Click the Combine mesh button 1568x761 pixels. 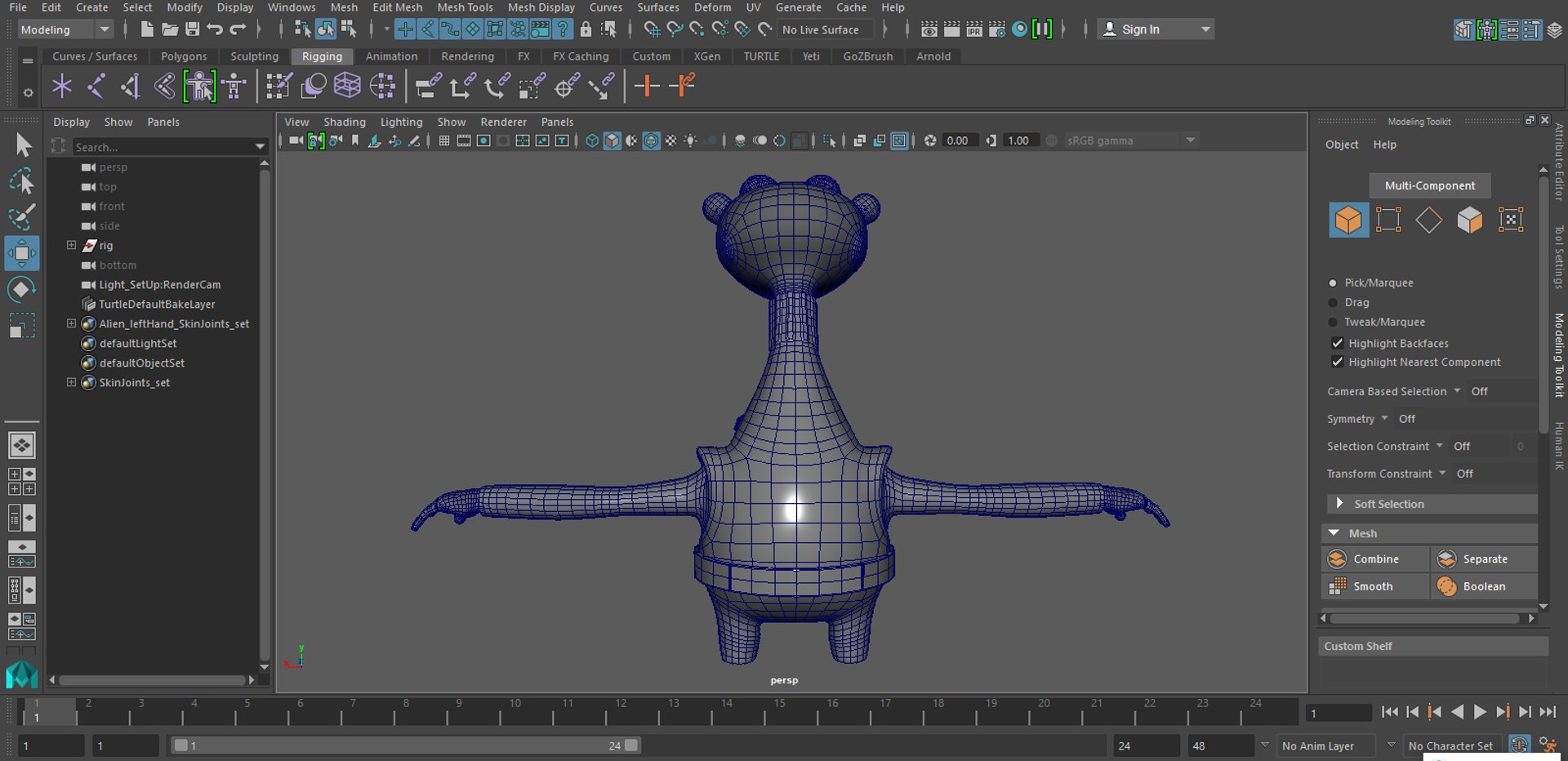(1375, 559)
